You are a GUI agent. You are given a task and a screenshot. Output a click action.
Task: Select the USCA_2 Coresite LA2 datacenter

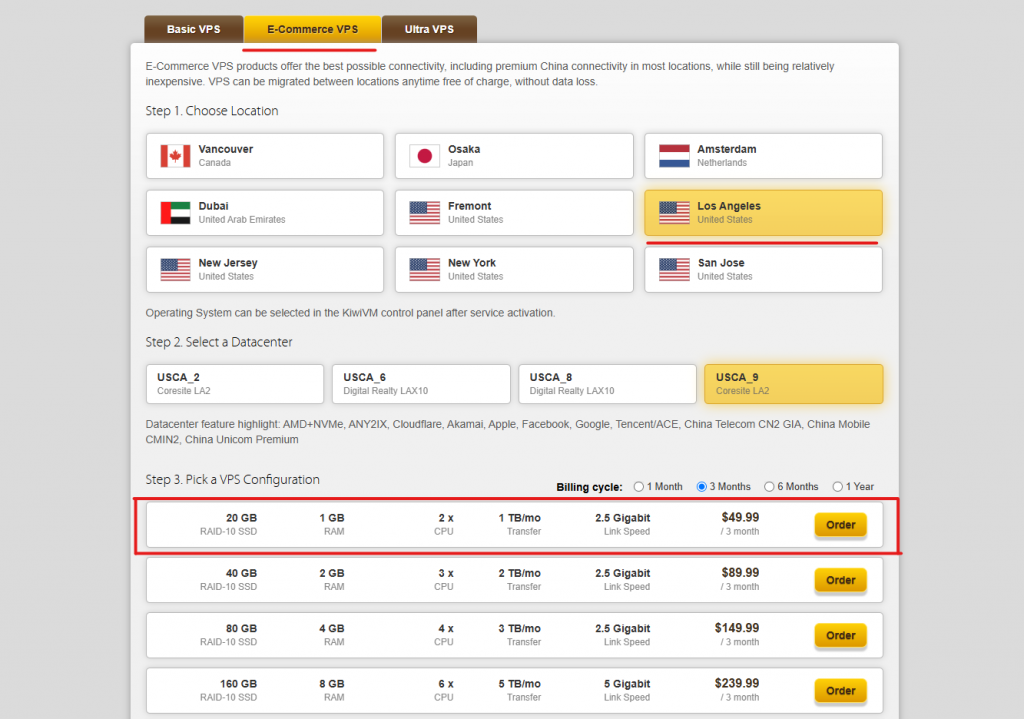coord(234,384)
